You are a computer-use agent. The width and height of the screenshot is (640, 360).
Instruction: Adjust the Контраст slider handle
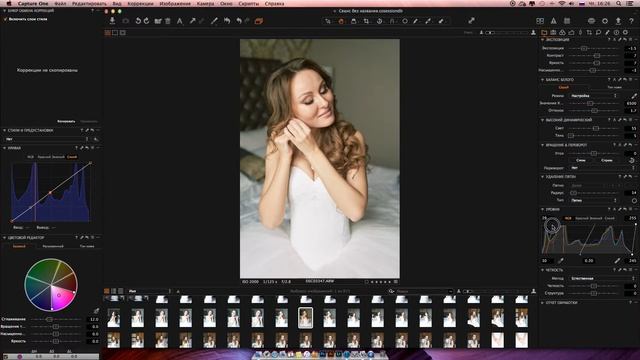point(597,56)
